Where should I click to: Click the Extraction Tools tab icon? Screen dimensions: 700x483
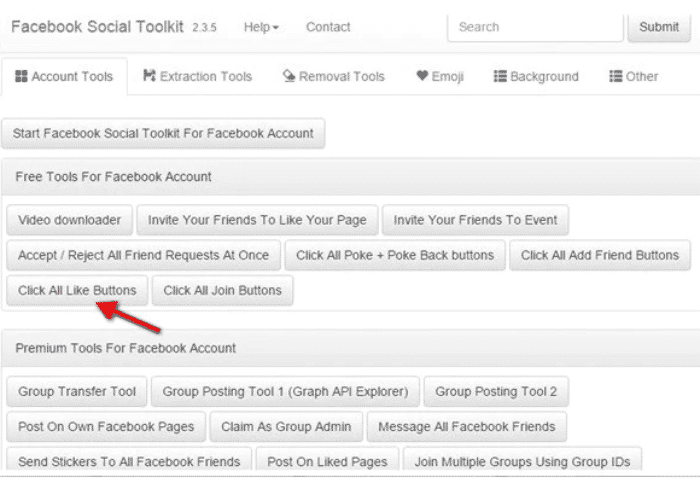point(149,75)
